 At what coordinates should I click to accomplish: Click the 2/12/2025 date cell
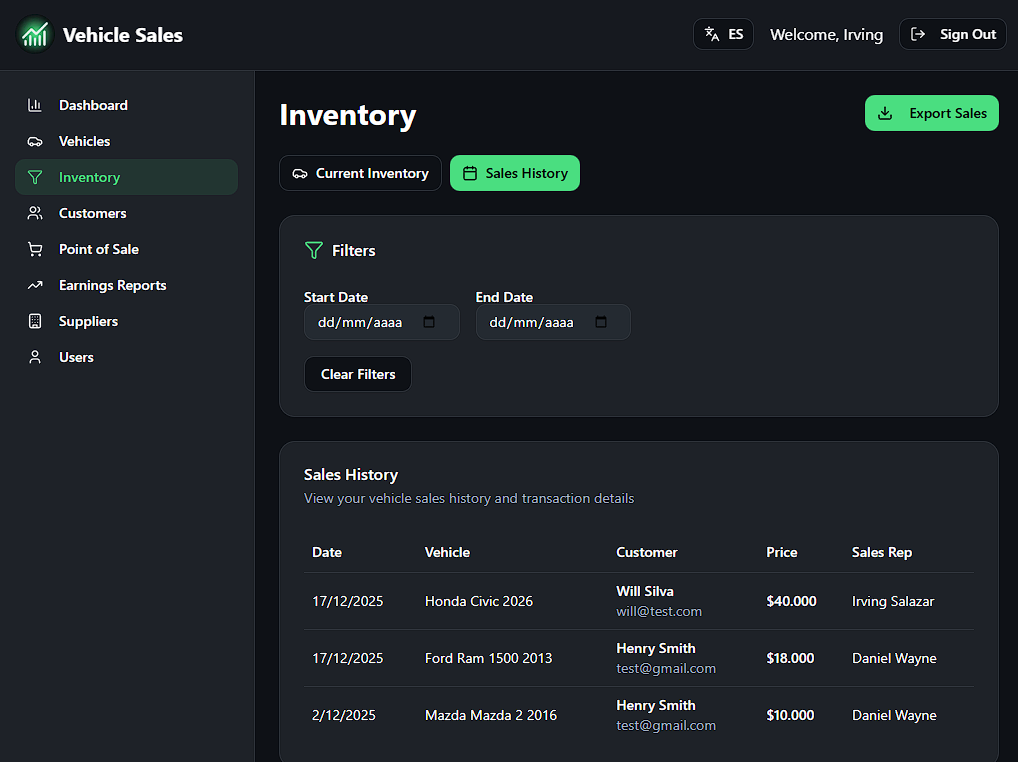click(x=343, y=715)
